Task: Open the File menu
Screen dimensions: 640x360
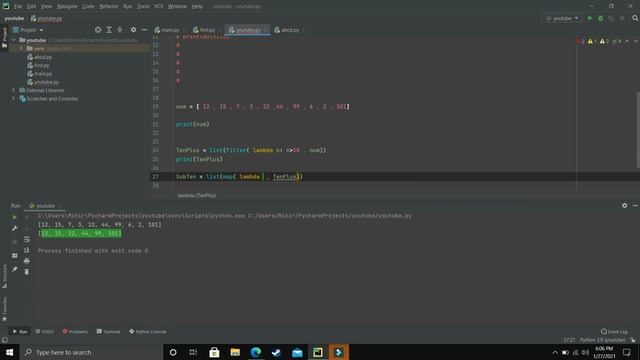Action: (x=18, y=7)
